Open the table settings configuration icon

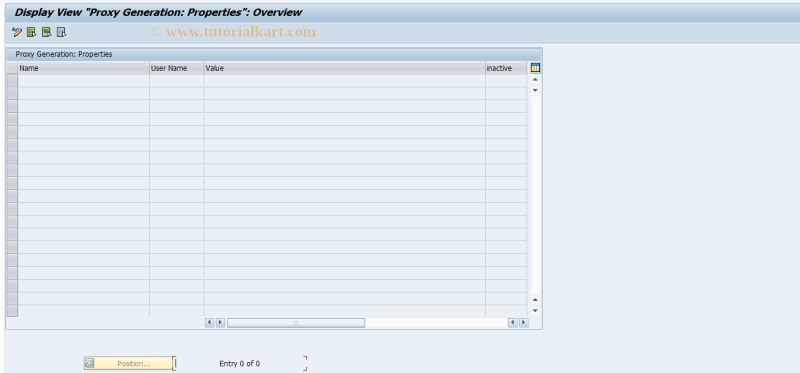[535, 68]
